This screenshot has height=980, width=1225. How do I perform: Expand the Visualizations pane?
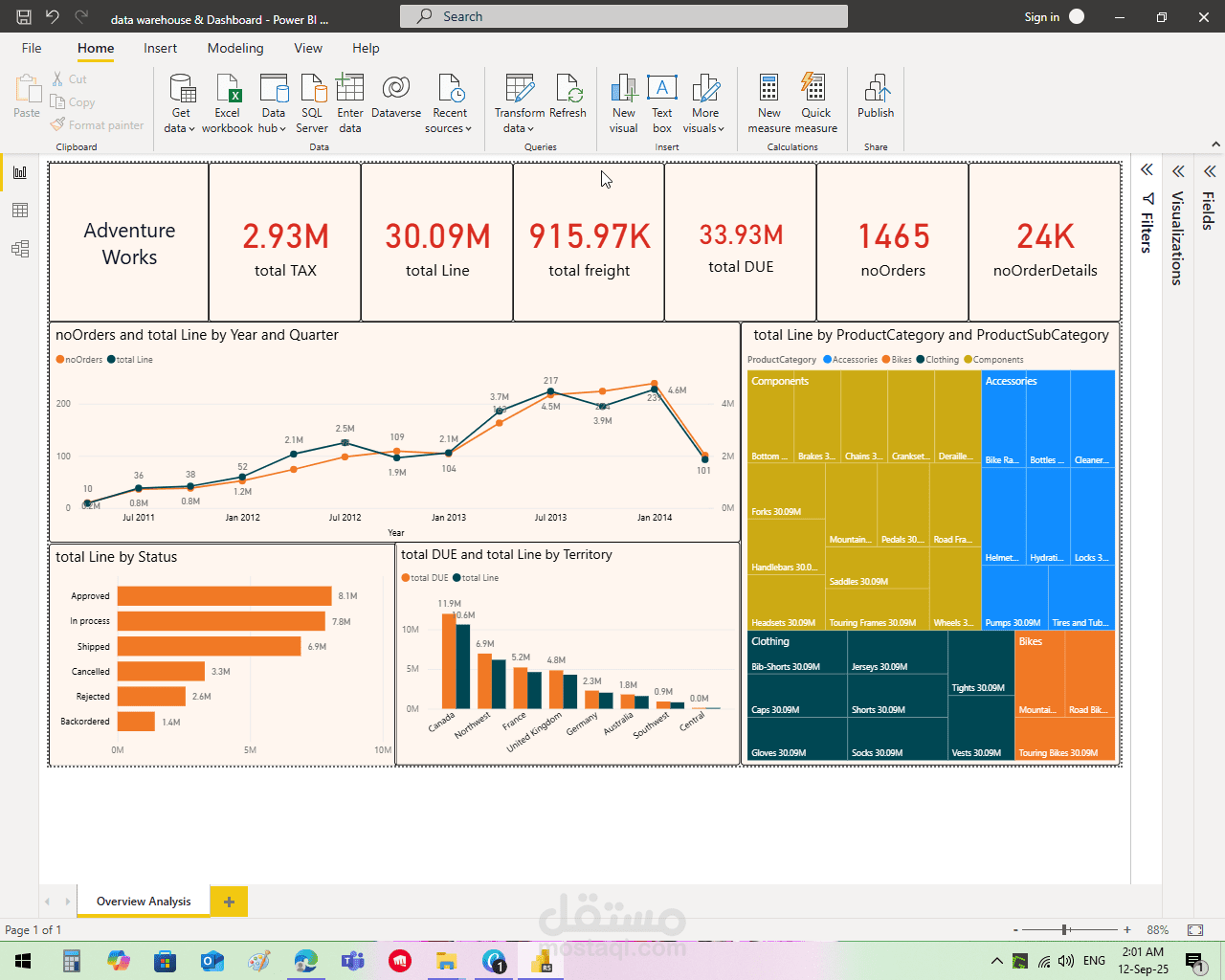pos(1178,171)
